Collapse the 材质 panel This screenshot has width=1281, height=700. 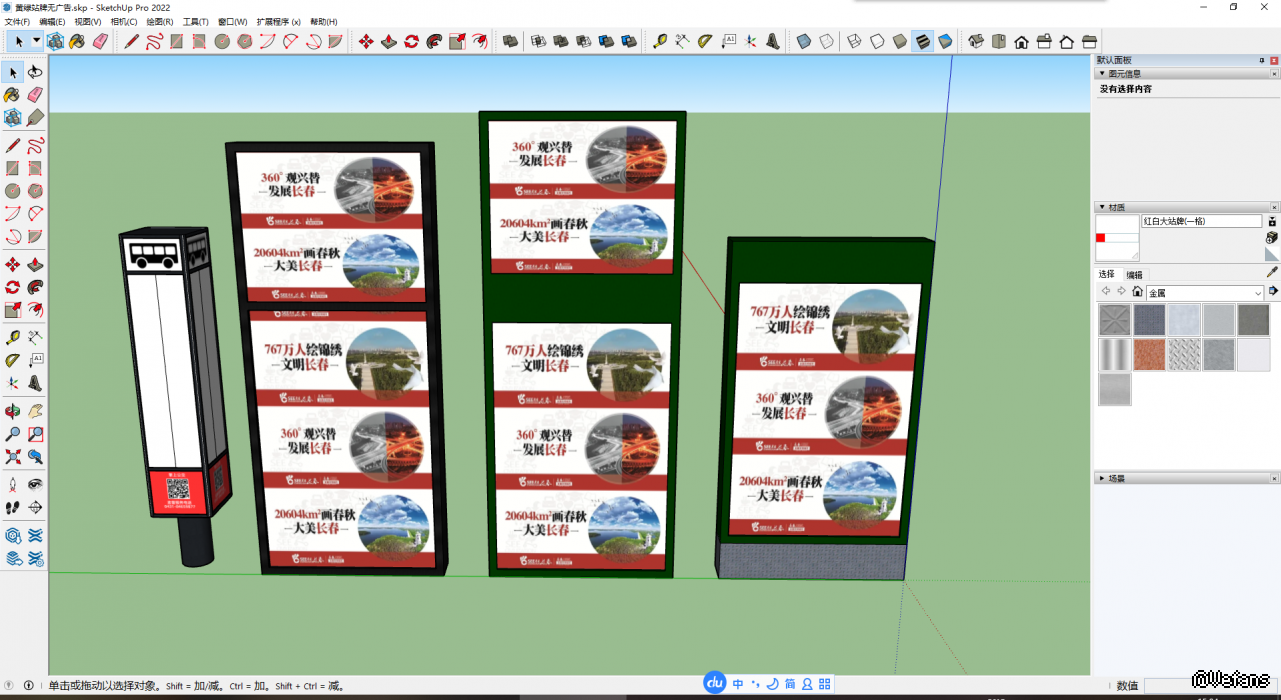point(1102,207)
